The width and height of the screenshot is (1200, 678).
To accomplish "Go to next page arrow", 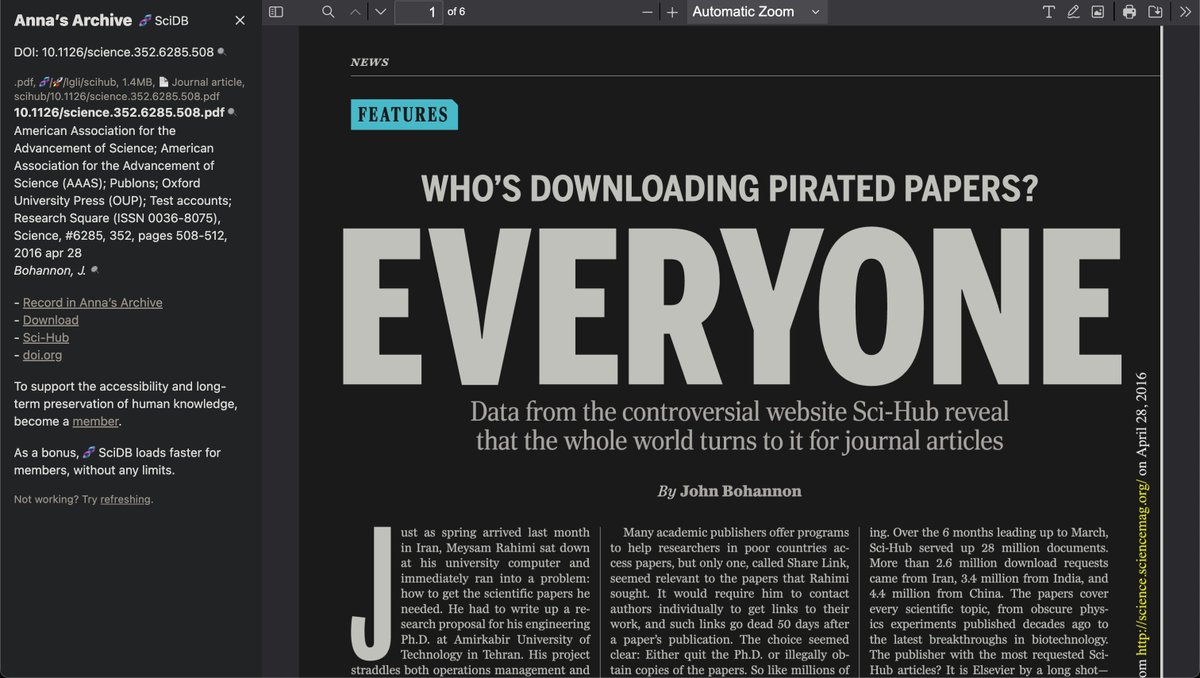I will coord(380,12).
